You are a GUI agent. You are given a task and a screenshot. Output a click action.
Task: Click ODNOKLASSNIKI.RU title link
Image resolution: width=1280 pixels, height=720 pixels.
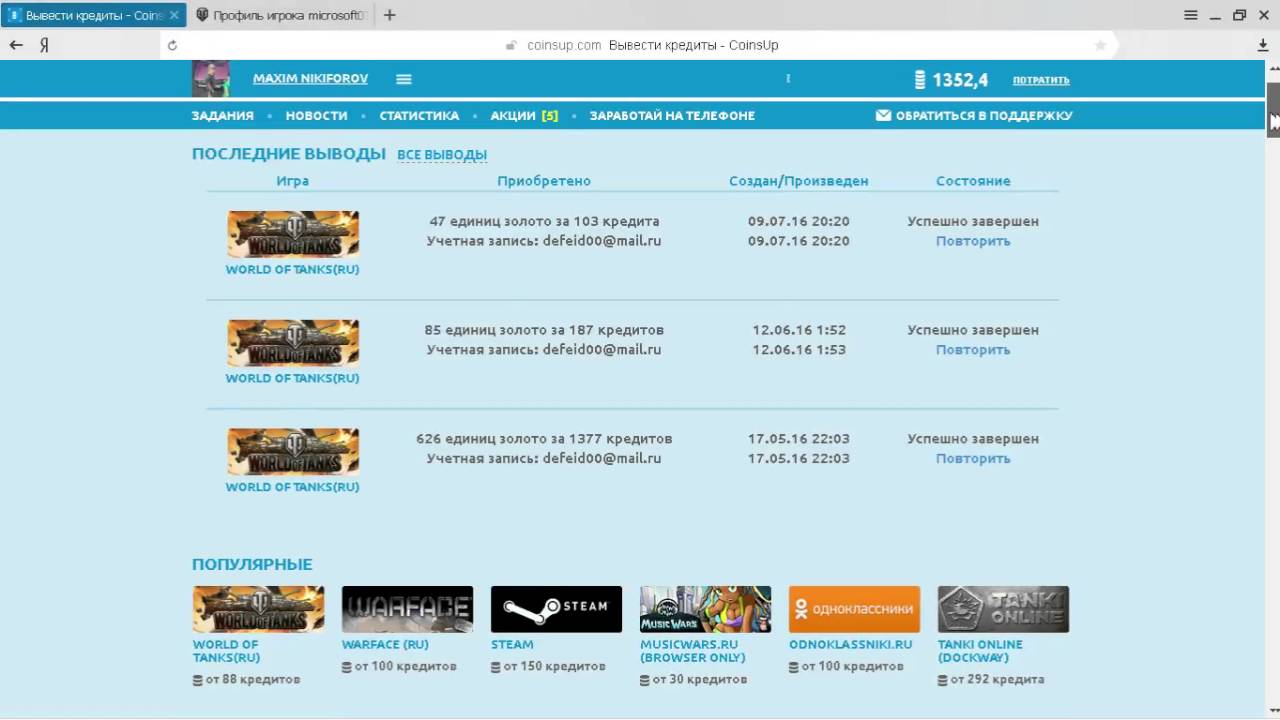(x=851, y=645)
